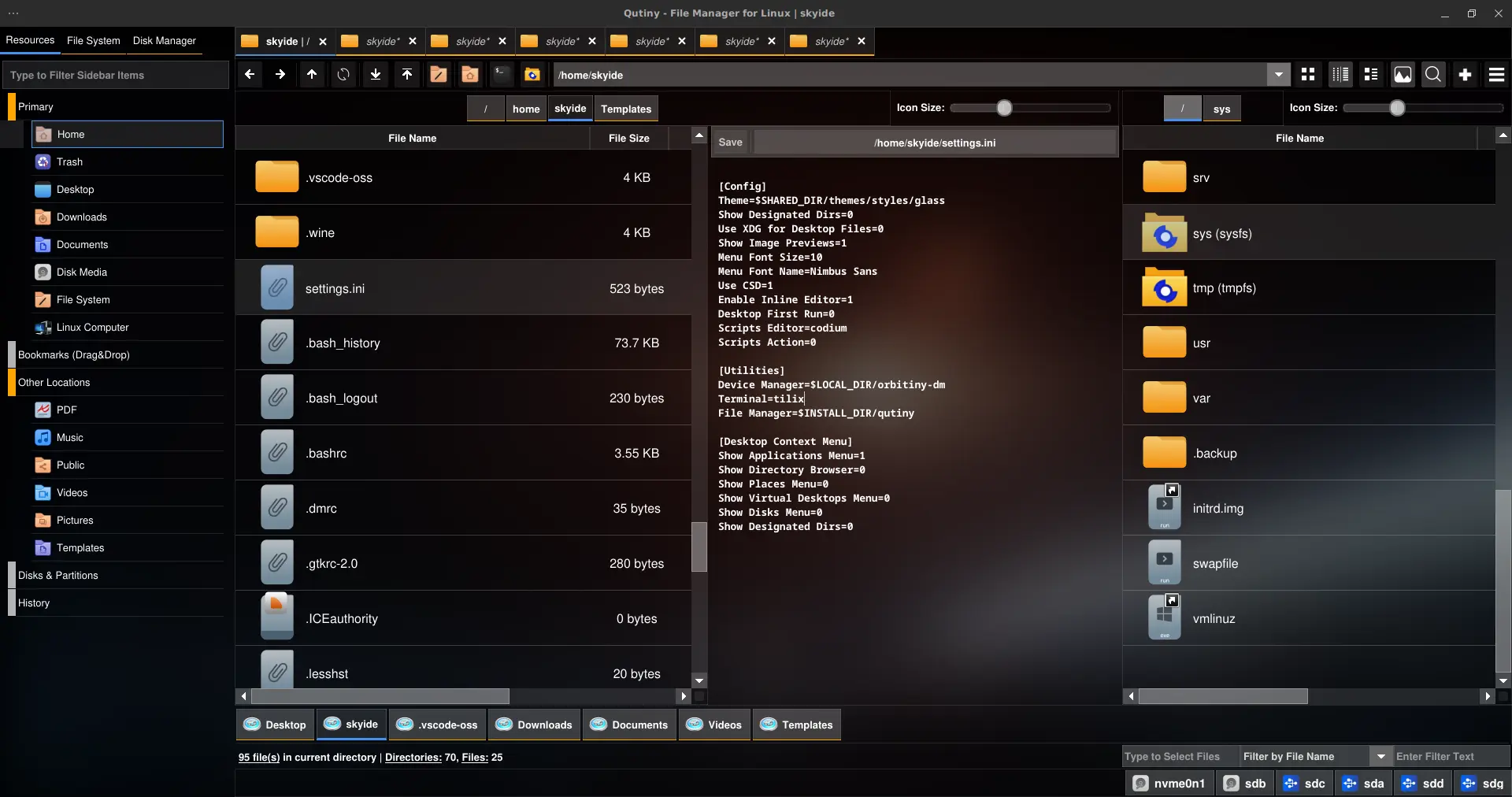1512x797 pixels.
Task: Toggle the dual-pane columns view button
Action: pos(1340,75)
